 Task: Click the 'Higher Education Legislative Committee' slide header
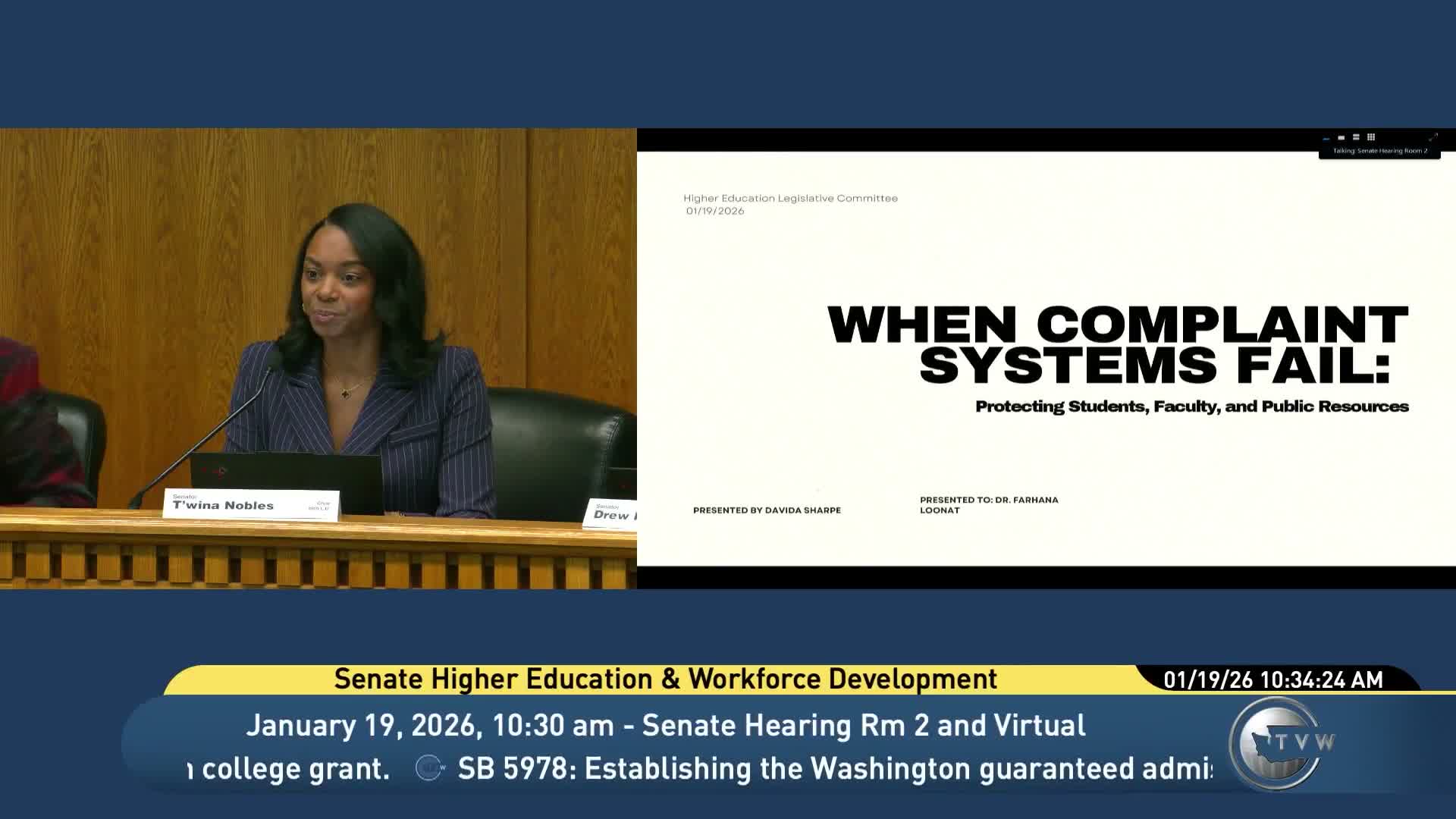tap(790, 199)
